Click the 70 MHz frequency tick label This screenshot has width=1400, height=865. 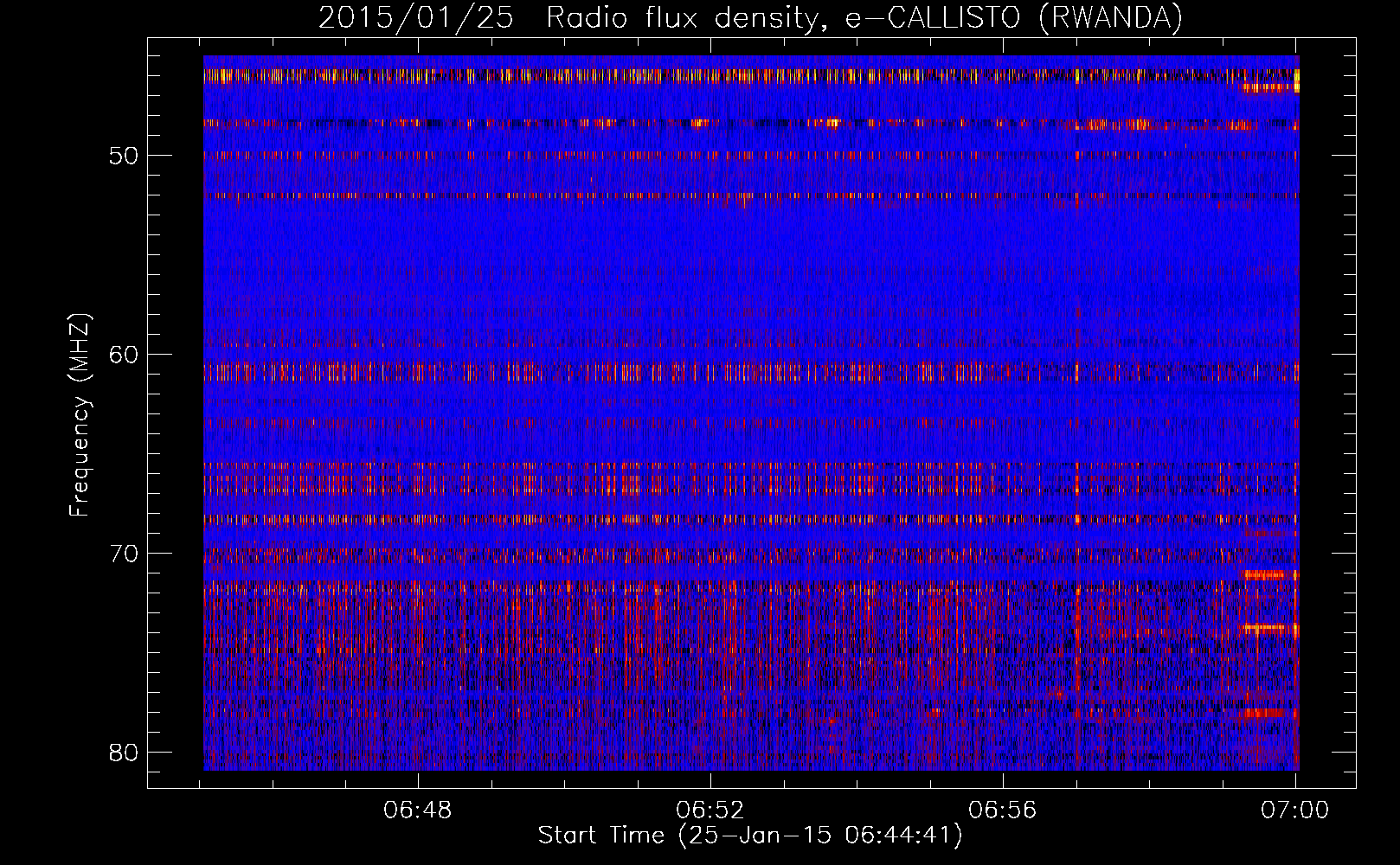click(125, 553)
